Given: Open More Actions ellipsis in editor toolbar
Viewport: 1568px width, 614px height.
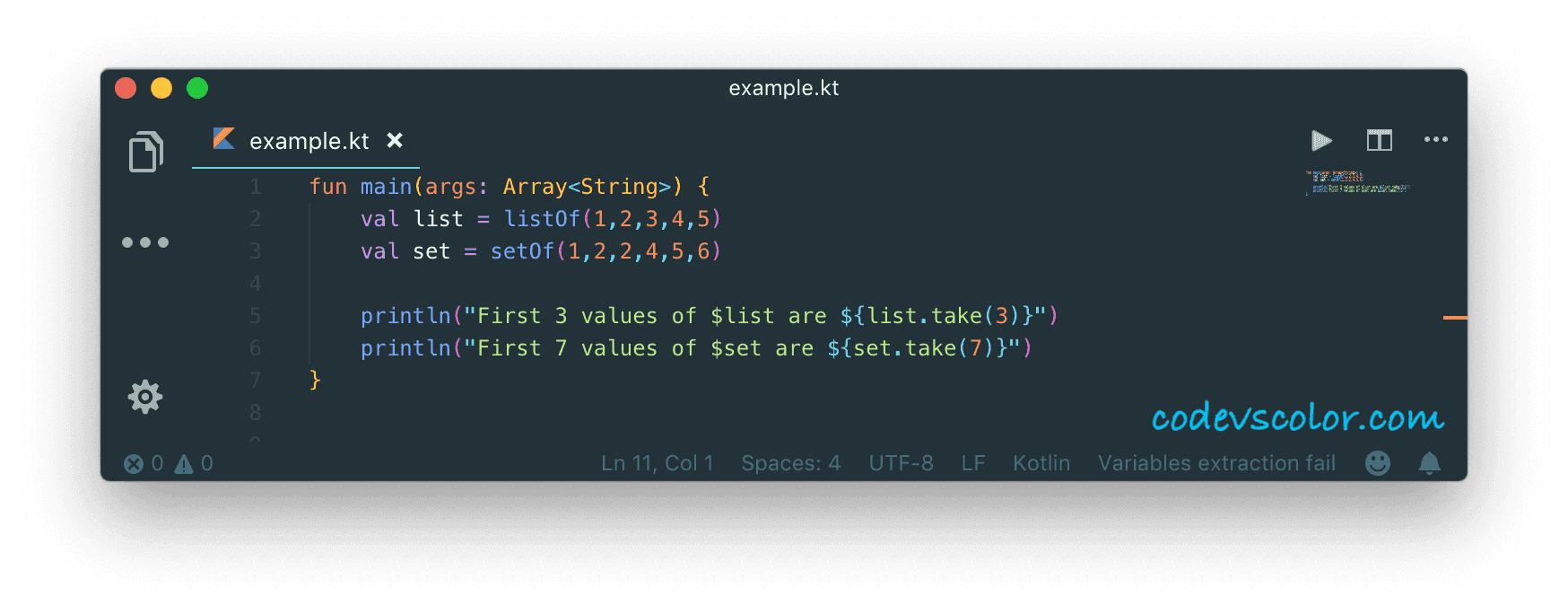Looking at the screenshot, I should tap(1436, 139).
